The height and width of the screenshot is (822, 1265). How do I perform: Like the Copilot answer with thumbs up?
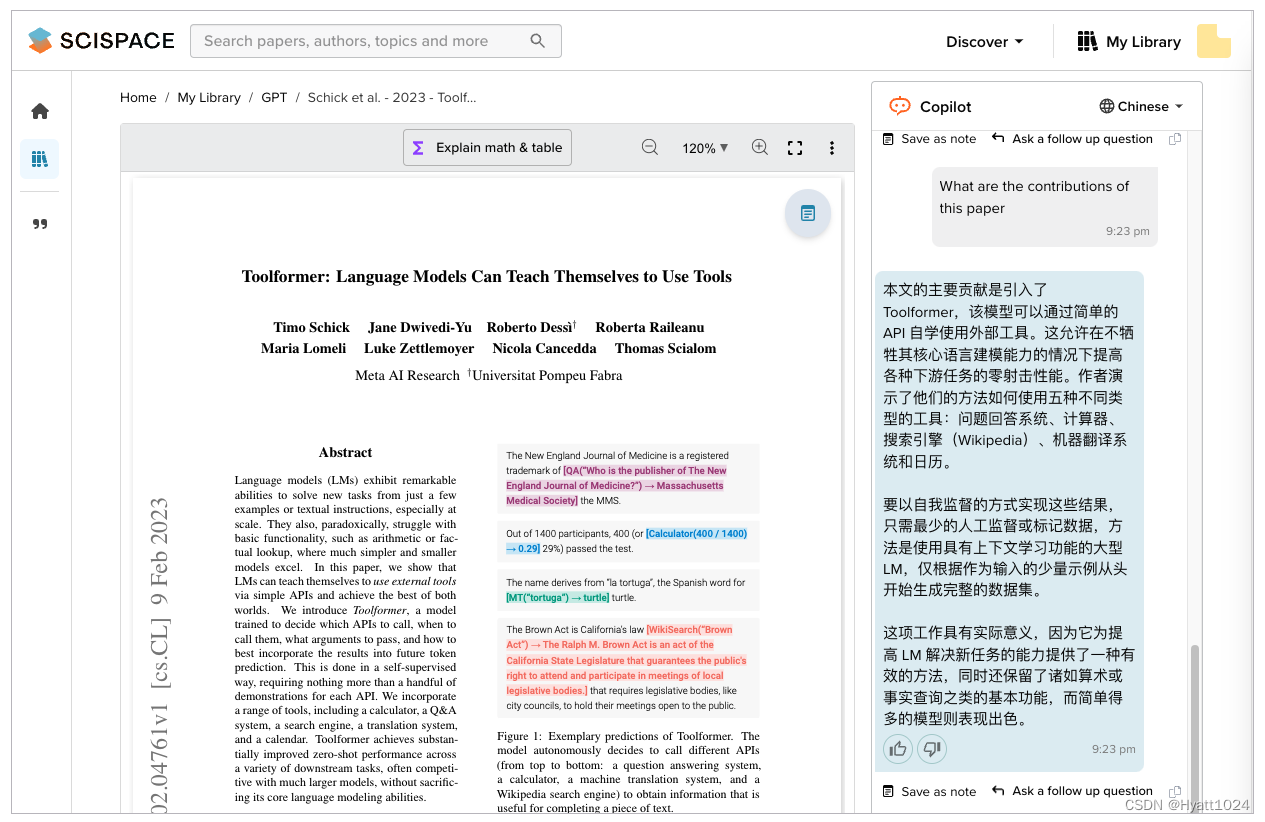click(898, 748)
